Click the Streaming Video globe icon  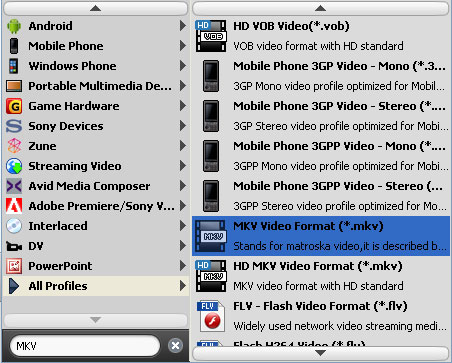tap(14, 166)
